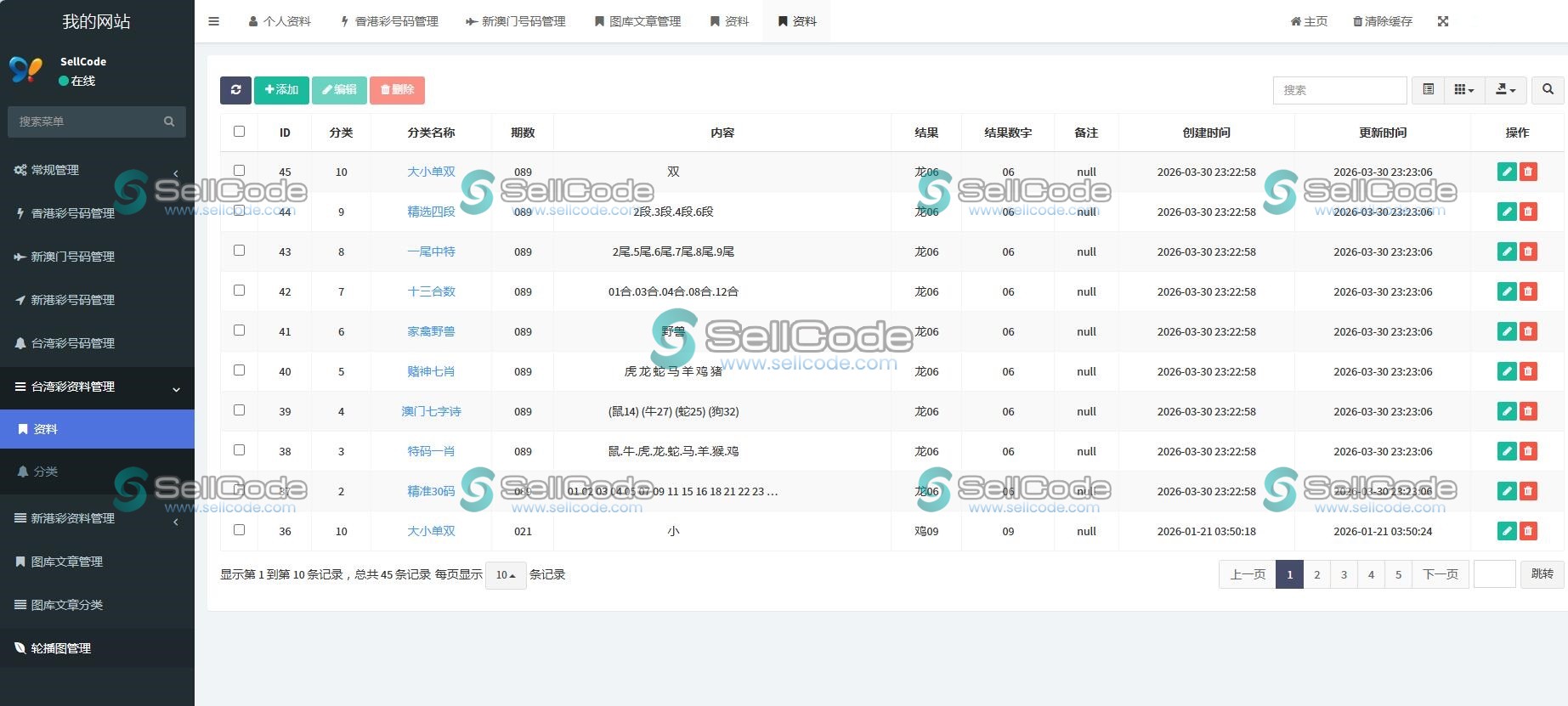
Task: Open the page size 10 dropdown
Action: (x=506, y=575)
